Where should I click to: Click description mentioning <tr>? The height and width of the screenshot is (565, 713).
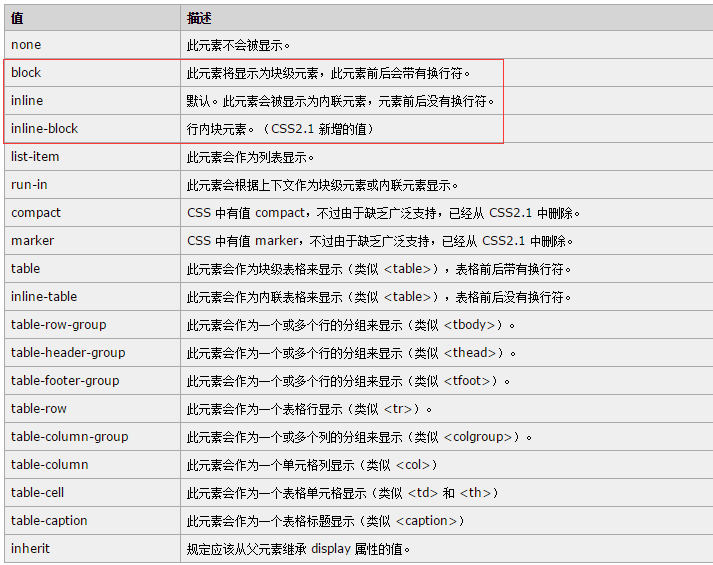point(309,409)
